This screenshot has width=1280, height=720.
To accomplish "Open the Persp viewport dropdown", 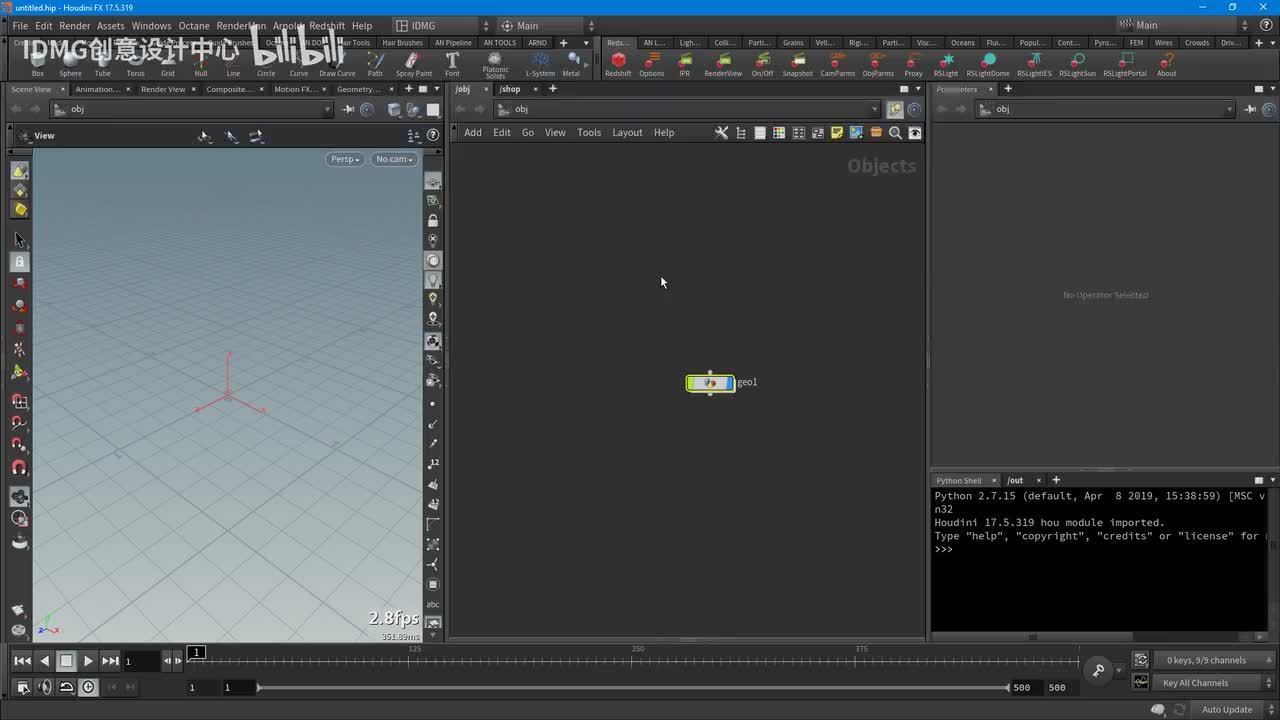I will click(x=344, y=159).
